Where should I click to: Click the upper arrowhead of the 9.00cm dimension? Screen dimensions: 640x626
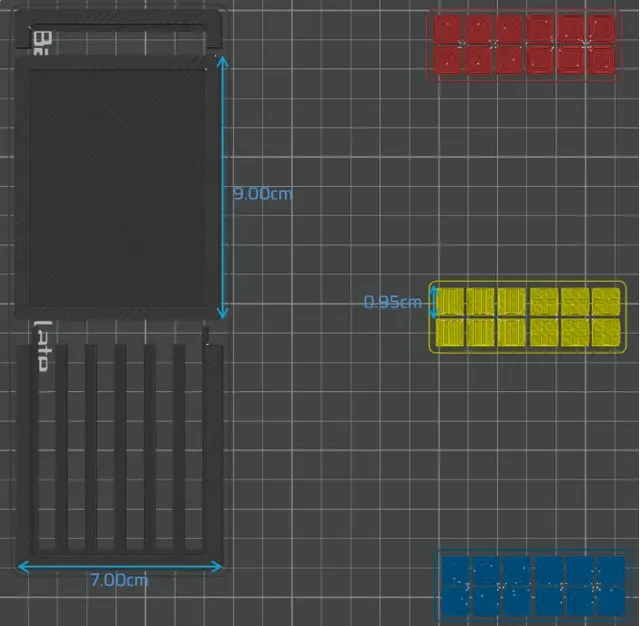click(222, 62)
